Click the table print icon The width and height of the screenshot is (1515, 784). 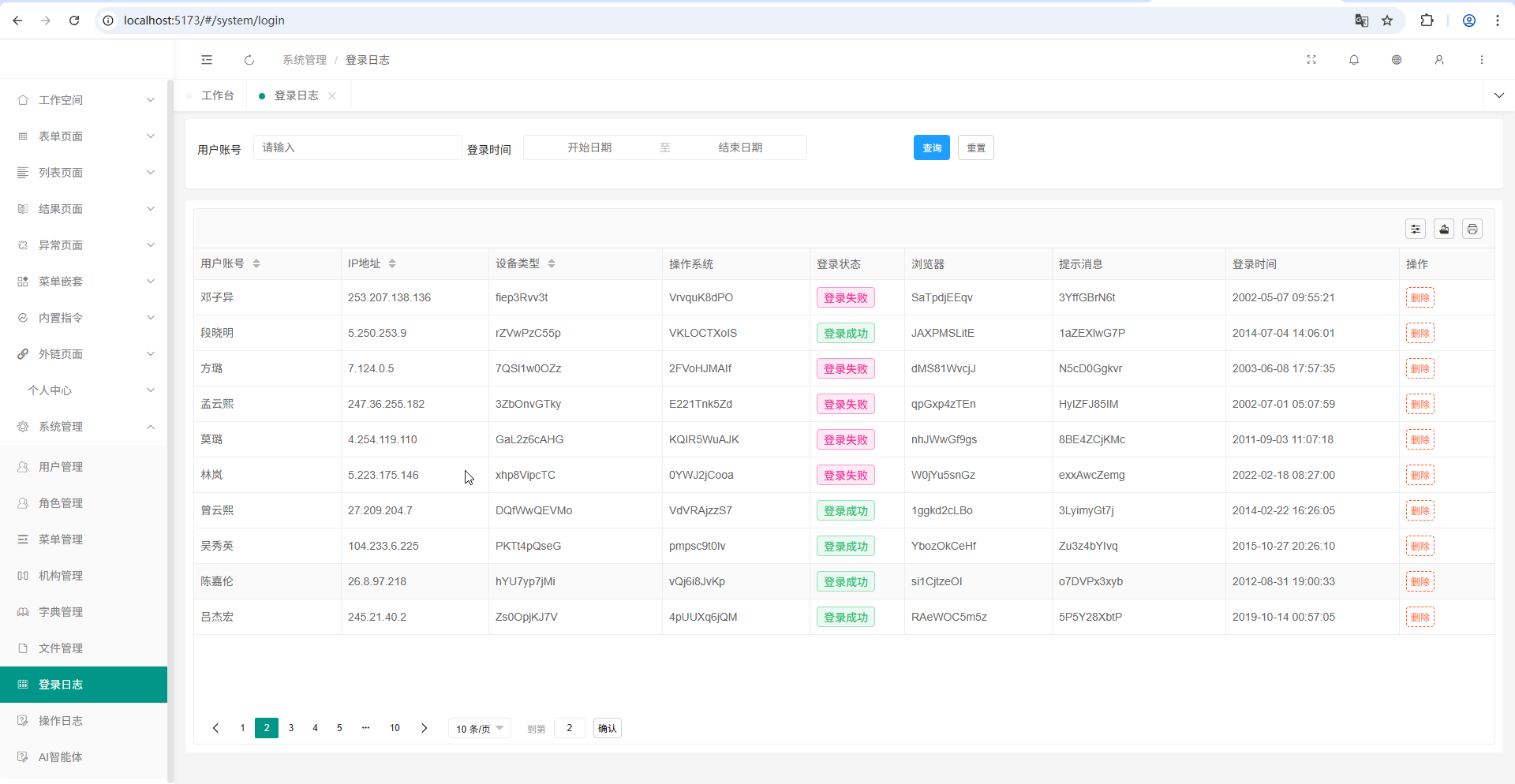pos(1472,229)
